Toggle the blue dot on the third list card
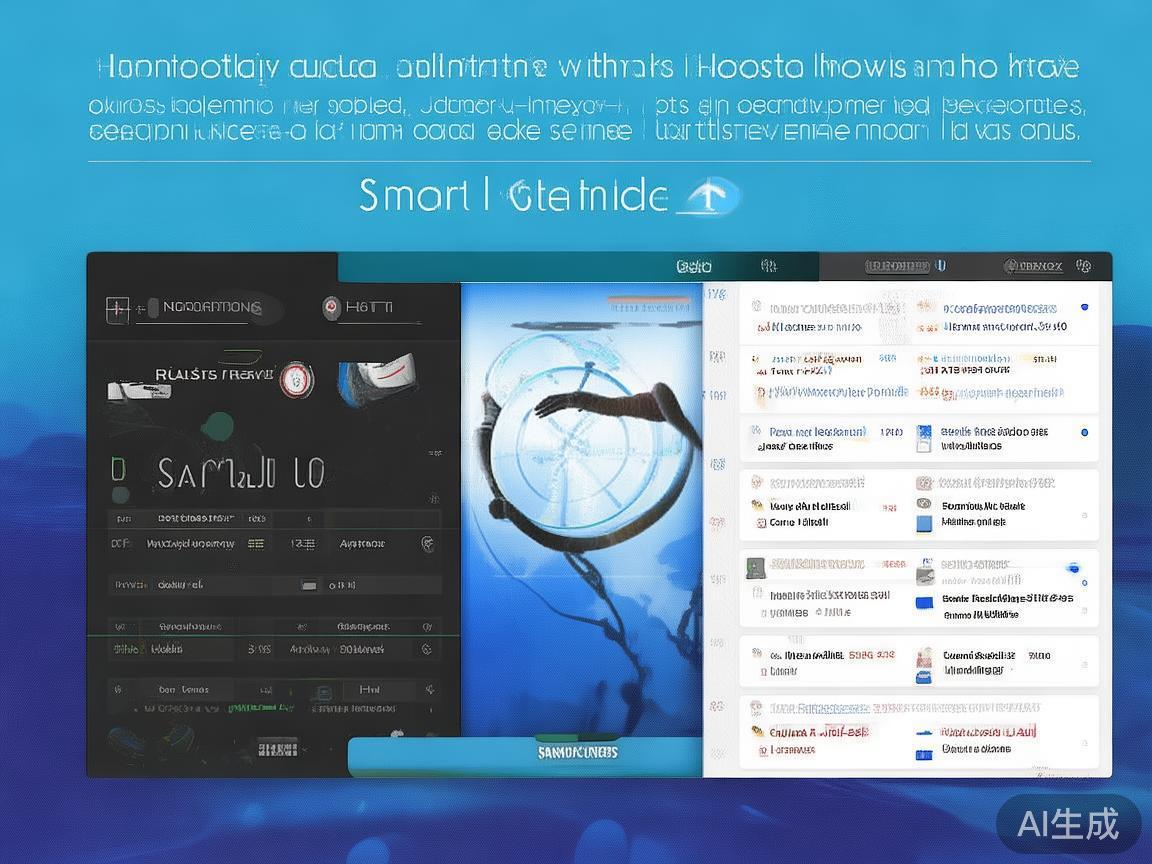This screenshot has height=864, width=1152. tap(1084, 433)
